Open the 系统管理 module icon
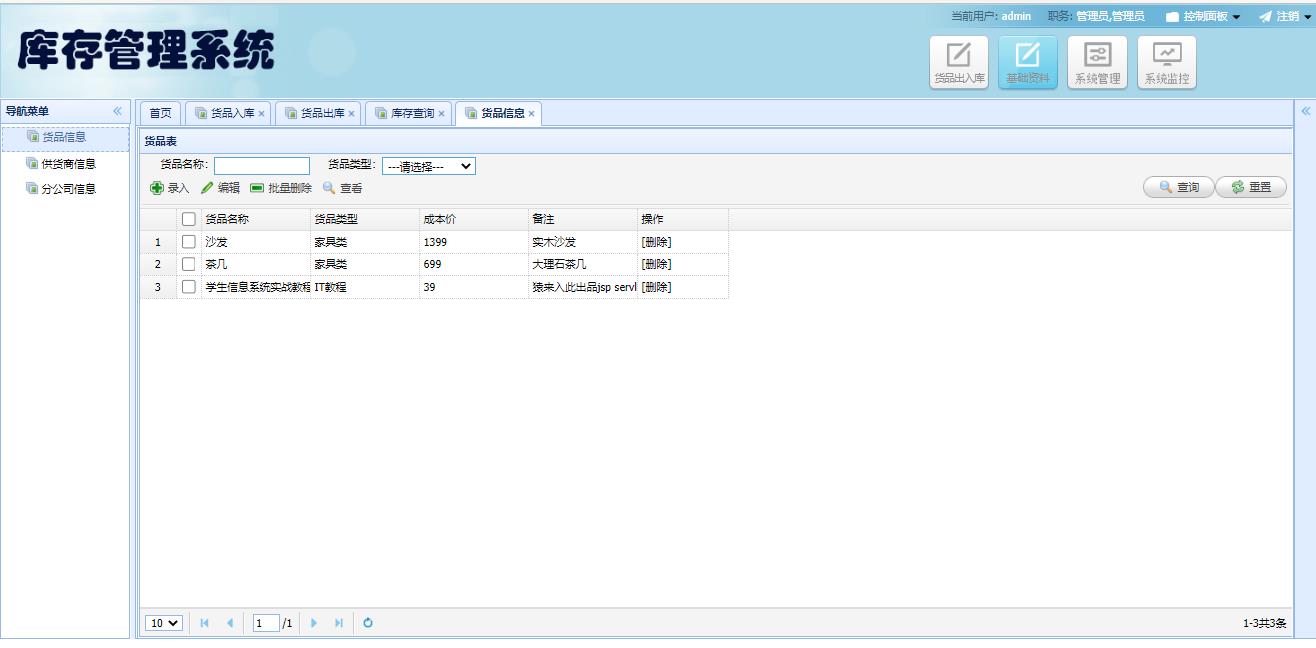 tap(1097, 62)
